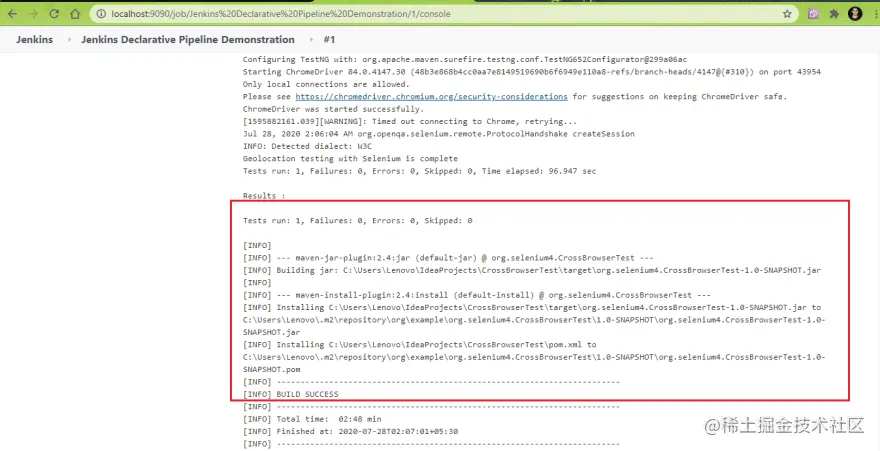Screen dimensions: 880x451
Task: Click the 'Timed out connecting to Chrome, retrying...' warning
Action: coord(410,121)
